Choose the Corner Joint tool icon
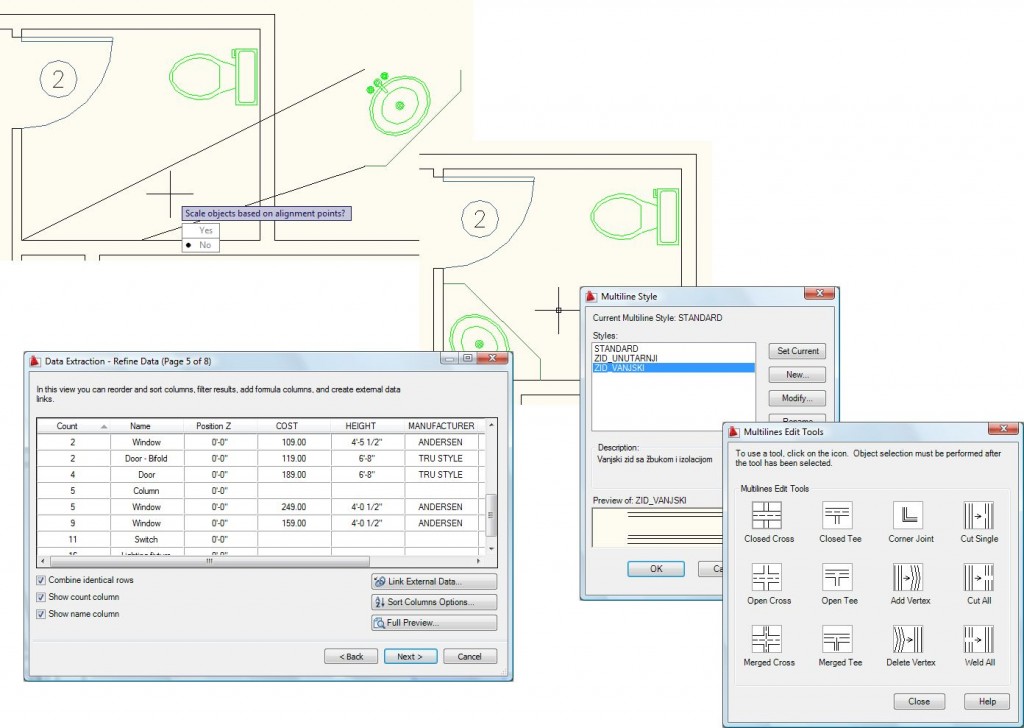 pyautogui.click(x=907, y=515)
